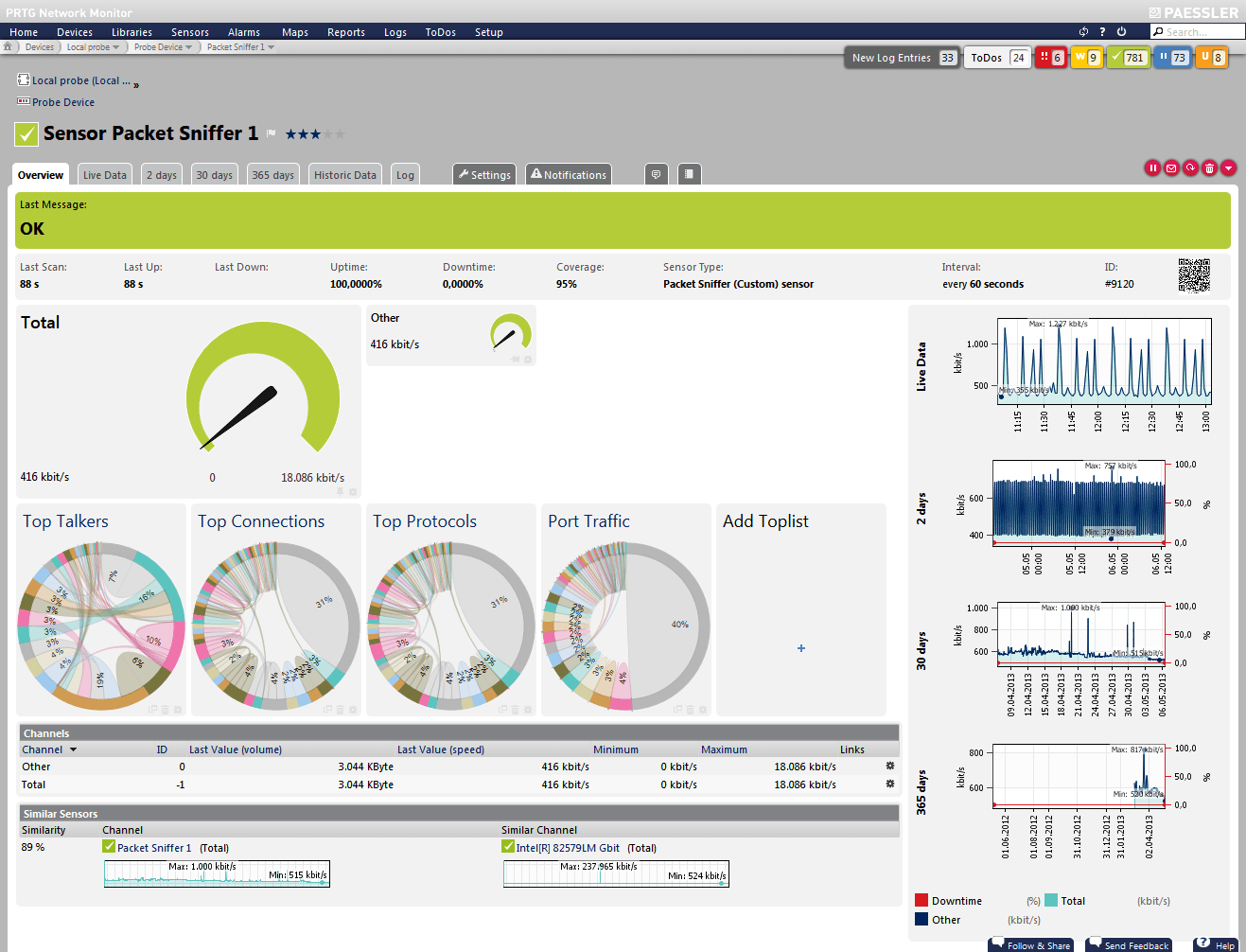Expand the Local probe path chevron
This screenshot has height=952, width=1246.
coord(136,85)
